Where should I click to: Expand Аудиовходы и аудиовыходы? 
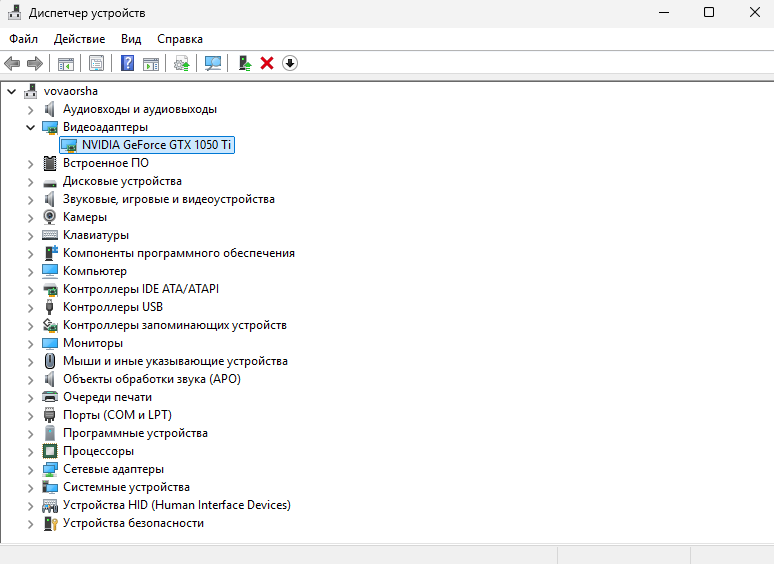point(31,110)
